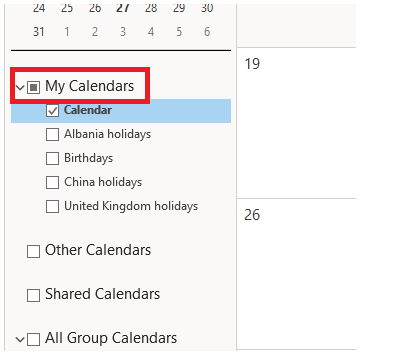Enable the Shared Calendars group checkbox
This screenshot has width=396, height=363.
(x=33, y=295)
